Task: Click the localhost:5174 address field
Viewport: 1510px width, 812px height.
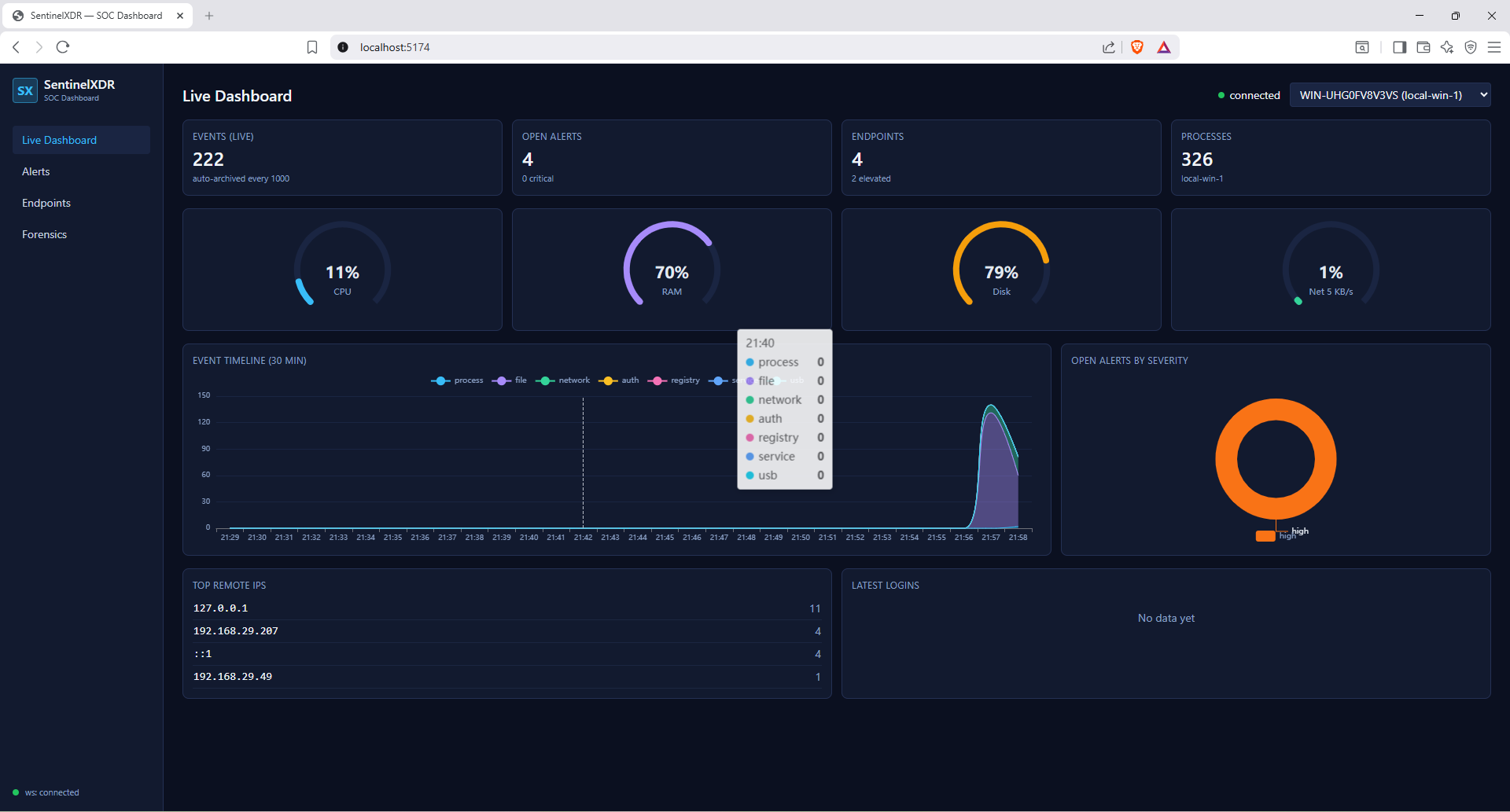Action: pos(724,47)
